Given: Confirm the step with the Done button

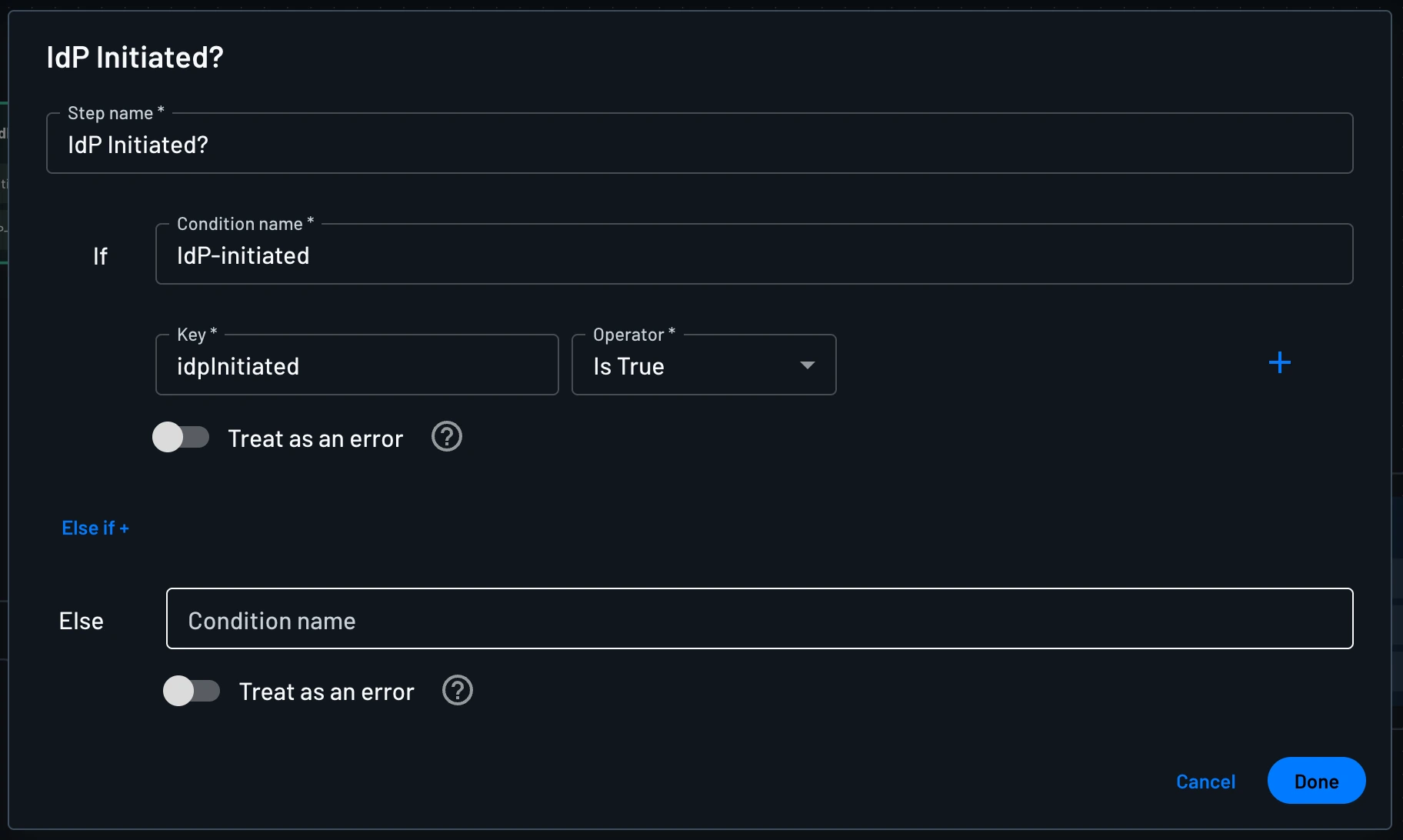Looking at the screenshot, I should [1315, 780].
